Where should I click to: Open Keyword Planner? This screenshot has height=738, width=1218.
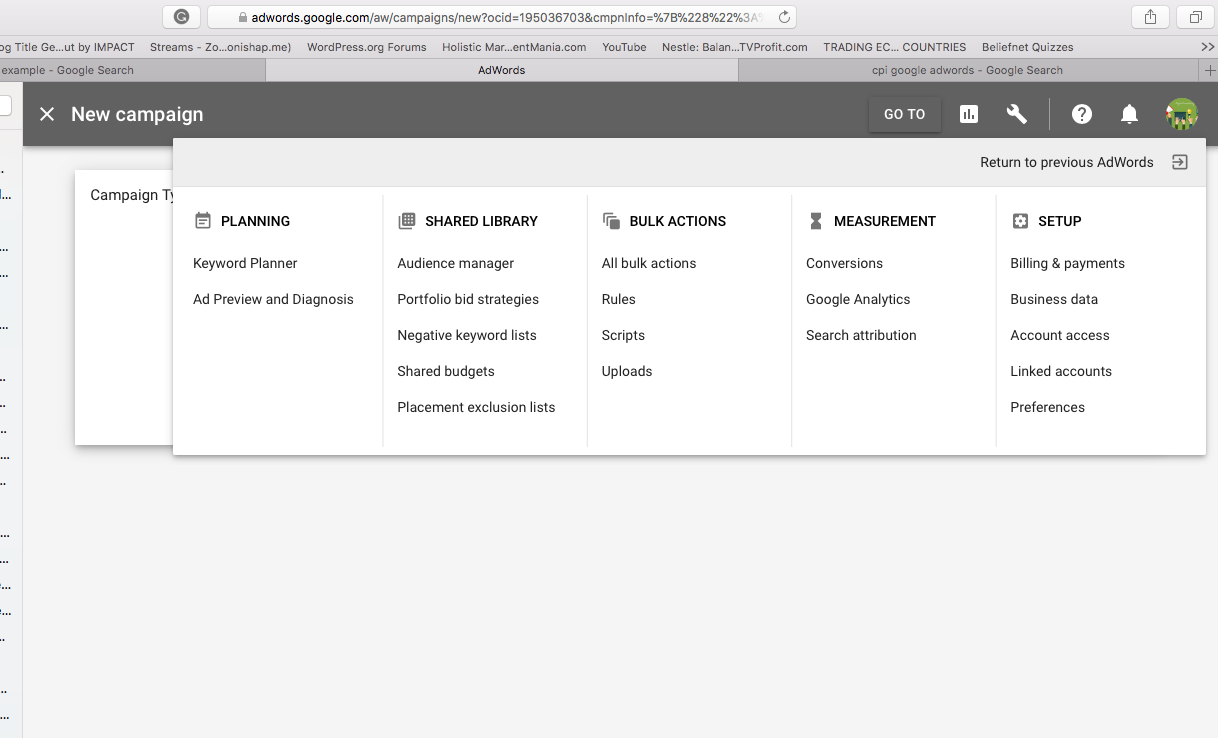click(245, 263)
